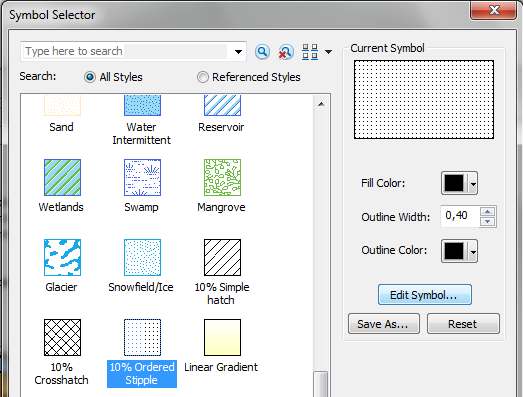
Task: Pick the Reservoir fill symbol
Action: [x=222, y=105]
